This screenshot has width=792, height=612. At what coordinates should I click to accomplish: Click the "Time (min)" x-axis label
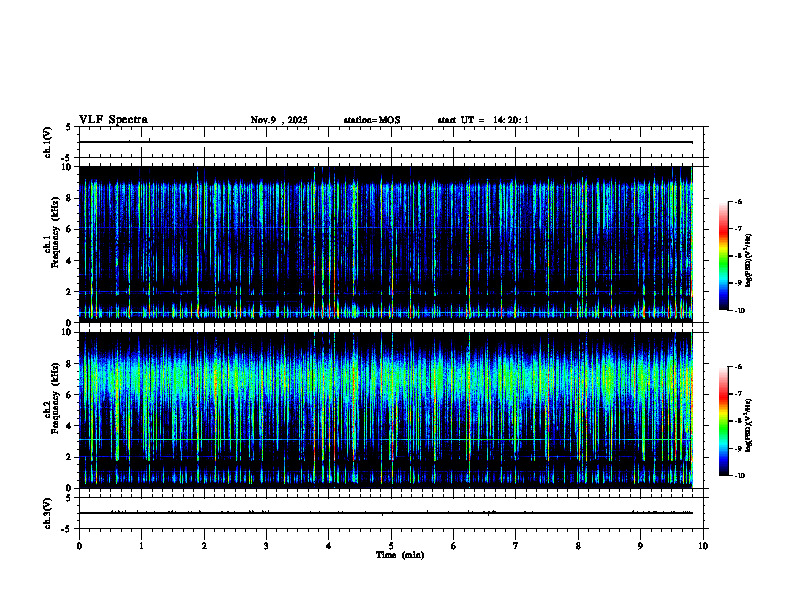400,555
